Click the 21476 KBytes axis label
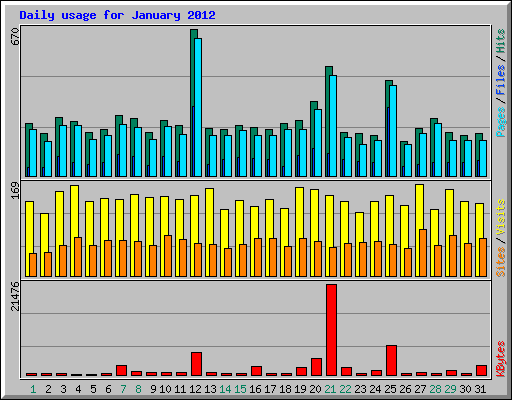The image size is (512, 400). click(15, 296)
